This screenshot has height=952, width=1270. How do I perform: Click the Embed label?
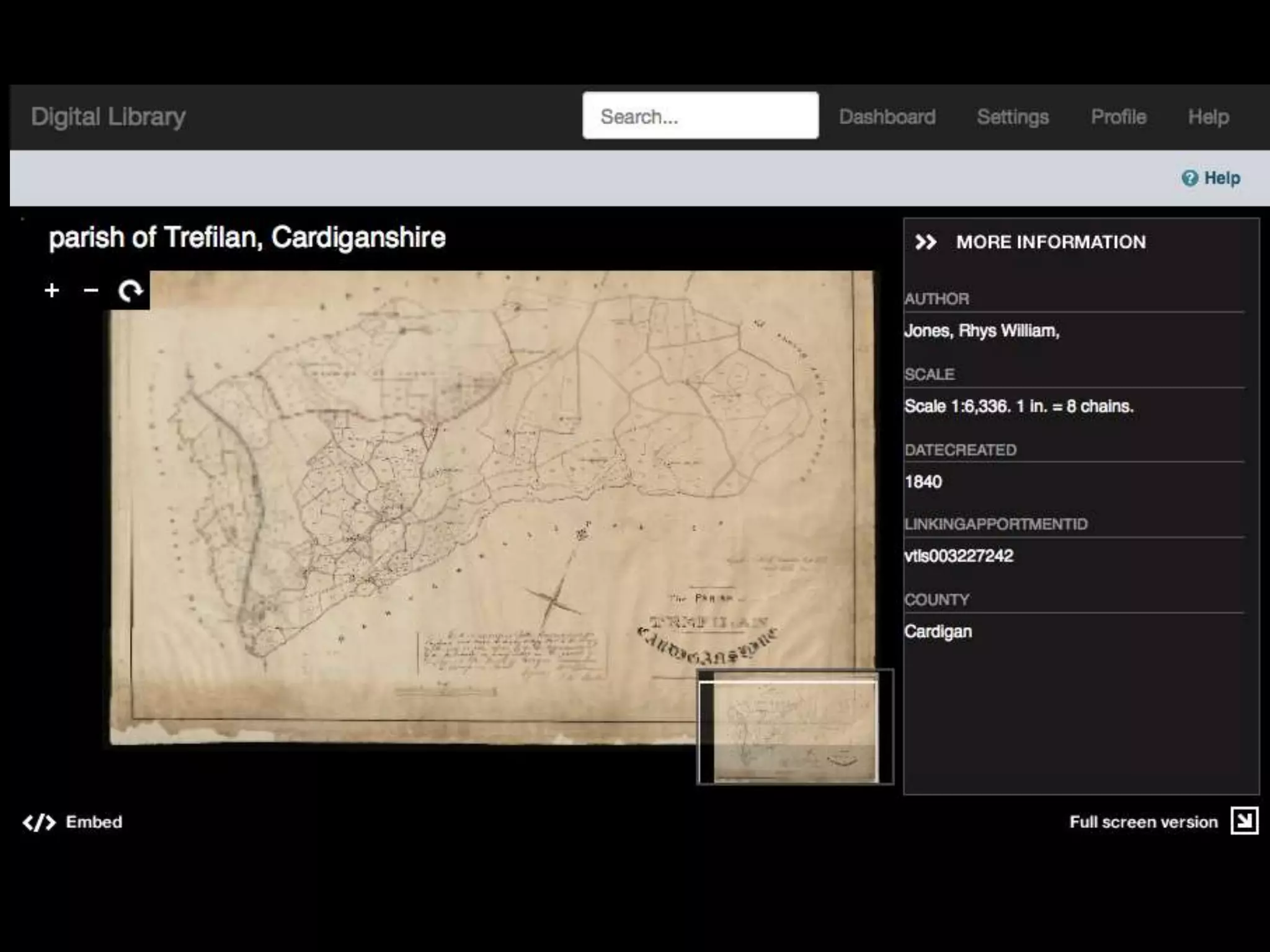(94, 822)
